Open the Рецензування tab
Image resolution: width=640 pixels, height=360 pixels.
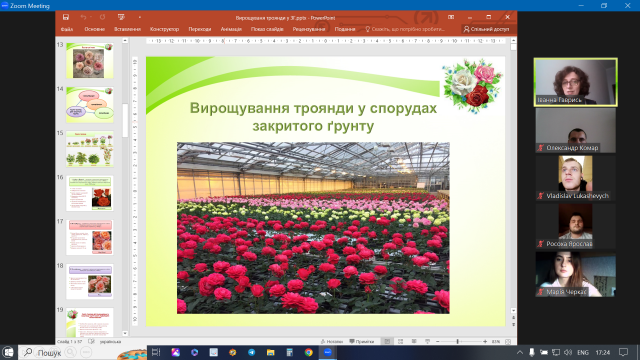pyautogui.click(x=309, y=29)
